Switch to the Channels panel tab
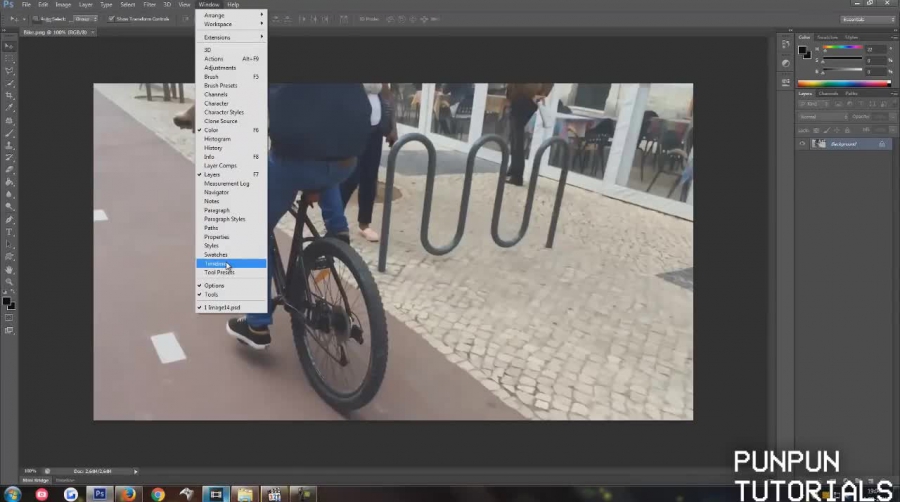Image resolution: width=900 pixels, height=502 pixels. (x=829, y=93)
